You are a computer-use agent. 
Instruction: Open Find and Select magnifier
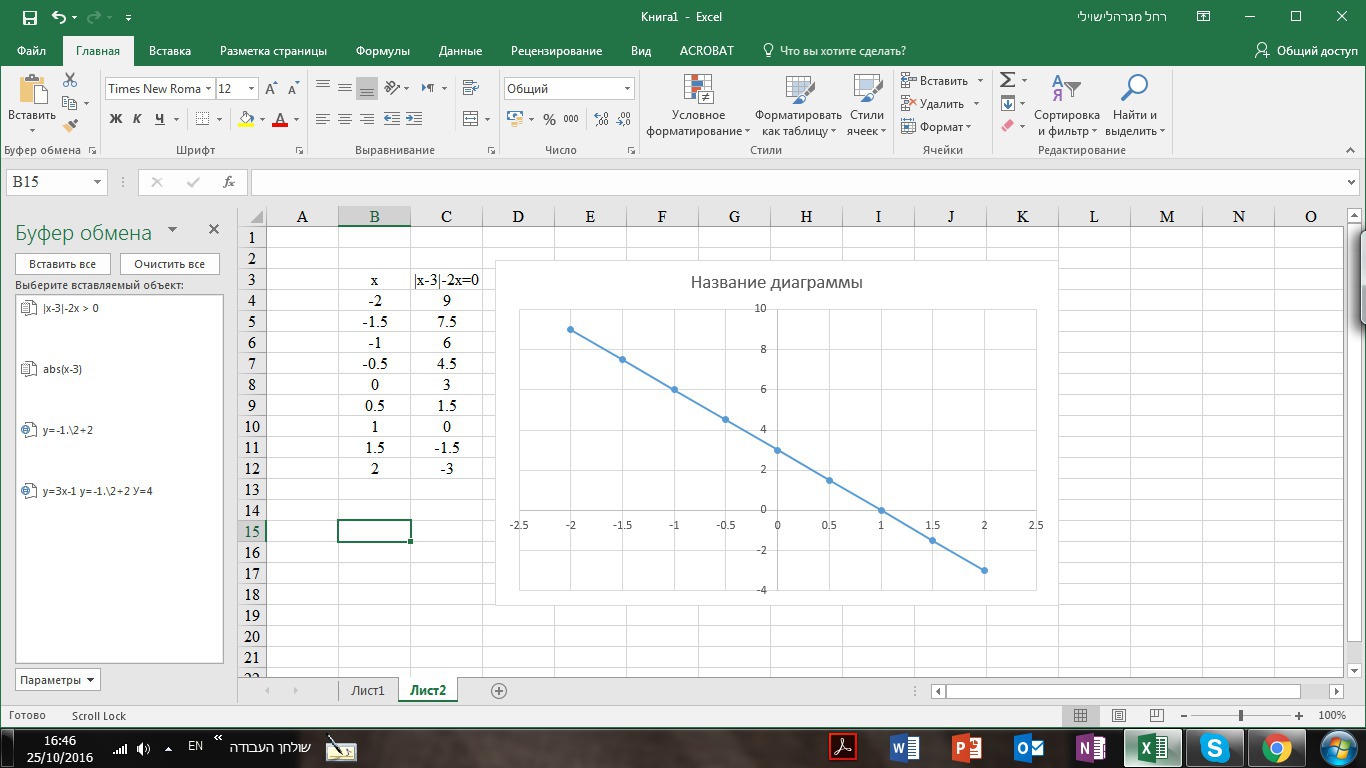tap(1134, 88)
